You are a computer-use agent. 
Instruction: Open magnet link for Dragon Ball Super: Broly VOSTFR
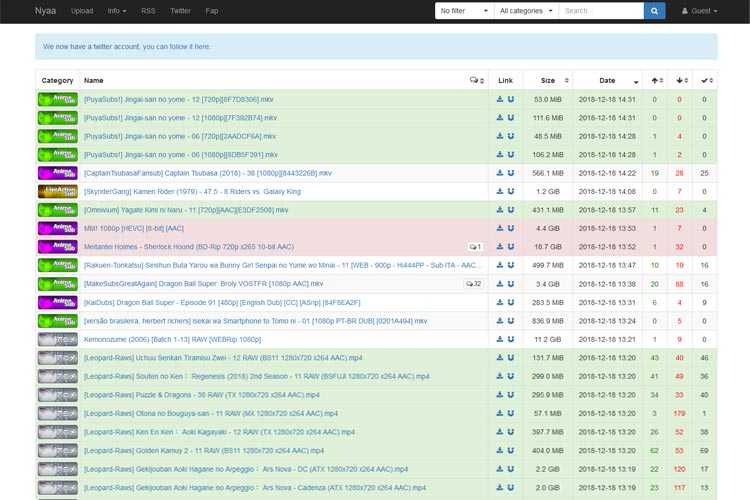point(511,284)
